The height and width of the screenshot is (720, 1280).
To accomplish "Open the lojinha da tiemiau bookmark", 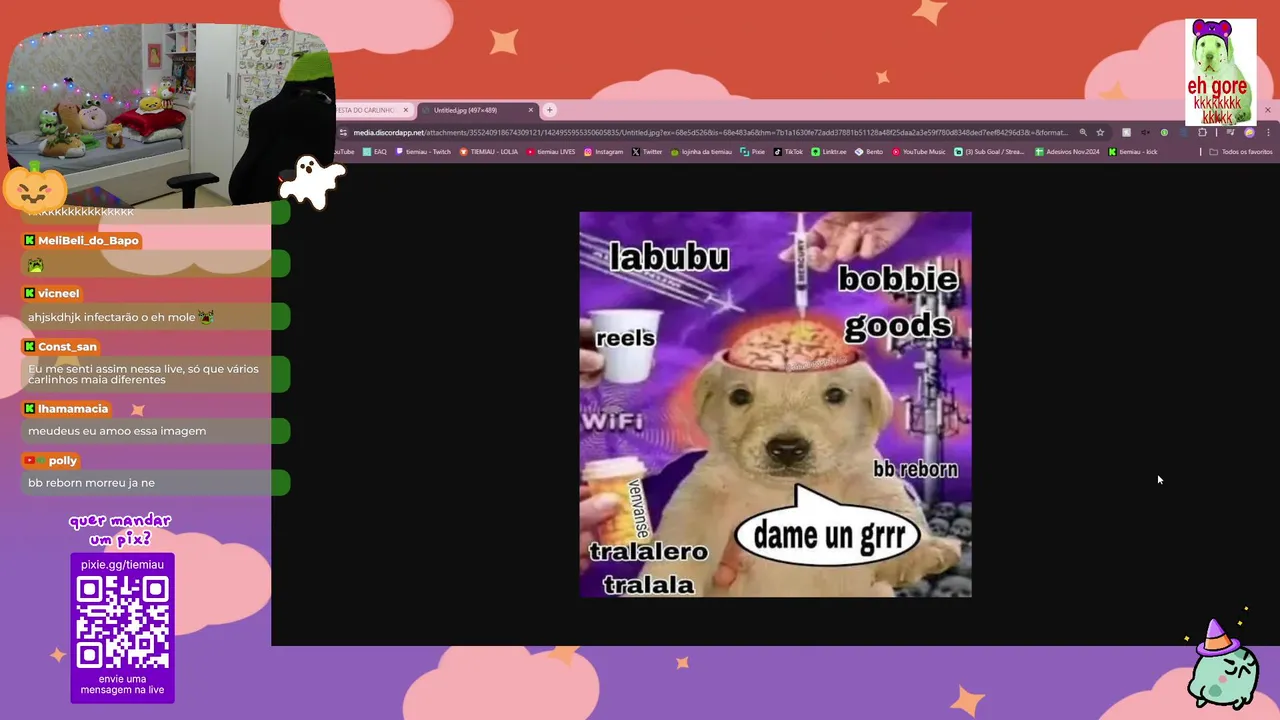I will [701, 152].
